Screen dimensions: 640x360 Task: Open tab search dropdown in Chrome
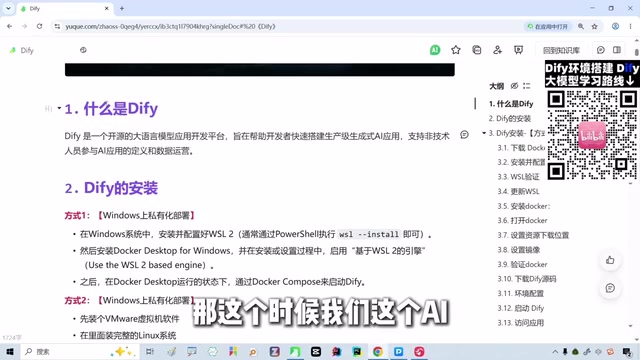tap(8, 8)
